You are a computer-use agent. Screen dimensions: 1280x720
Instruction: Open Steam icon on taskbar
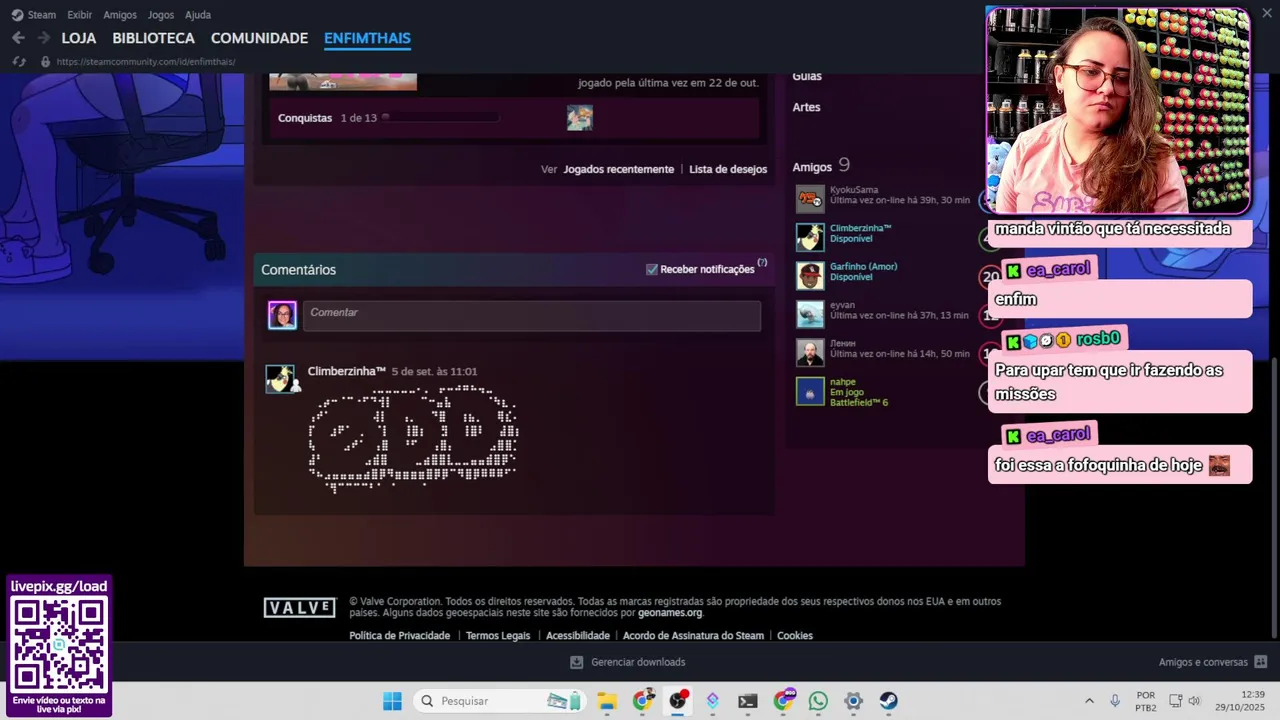coord(888,701)
